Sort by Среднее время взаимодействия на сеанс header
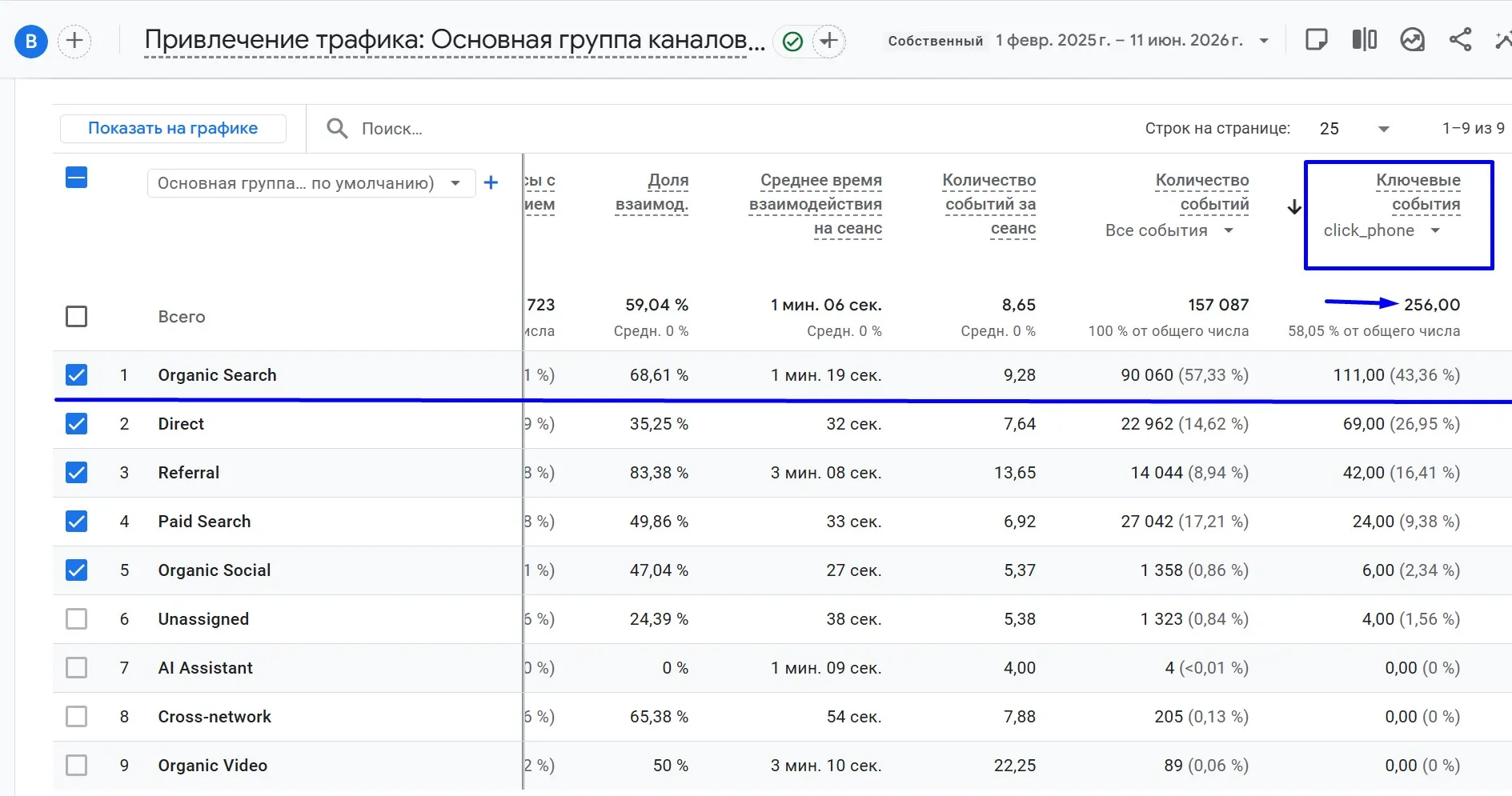Image resolution: width=1512 pixels, height=796 pixels. [x=816, y=204]
